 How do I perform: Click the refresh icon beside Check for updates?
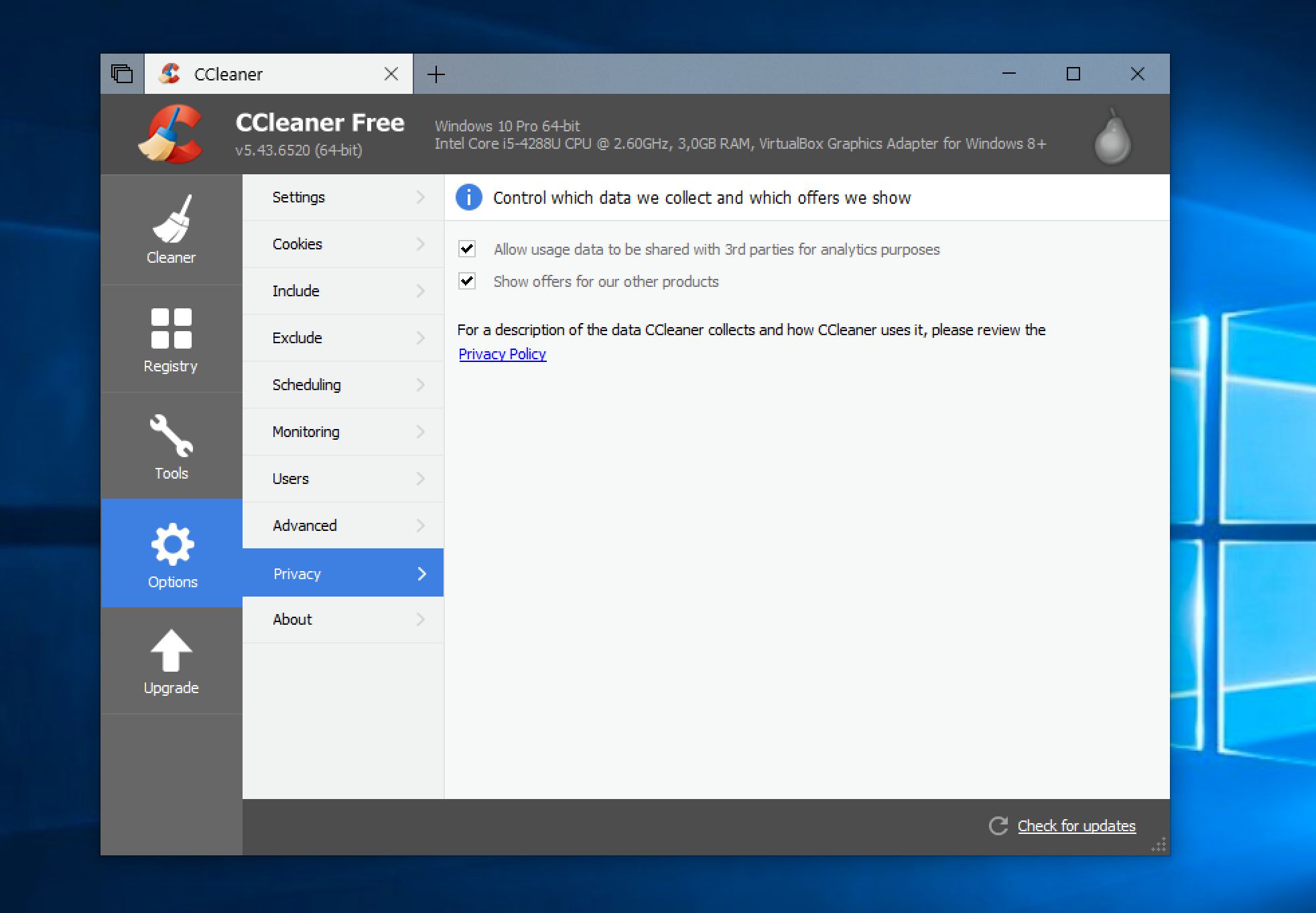tap(998, 826)
